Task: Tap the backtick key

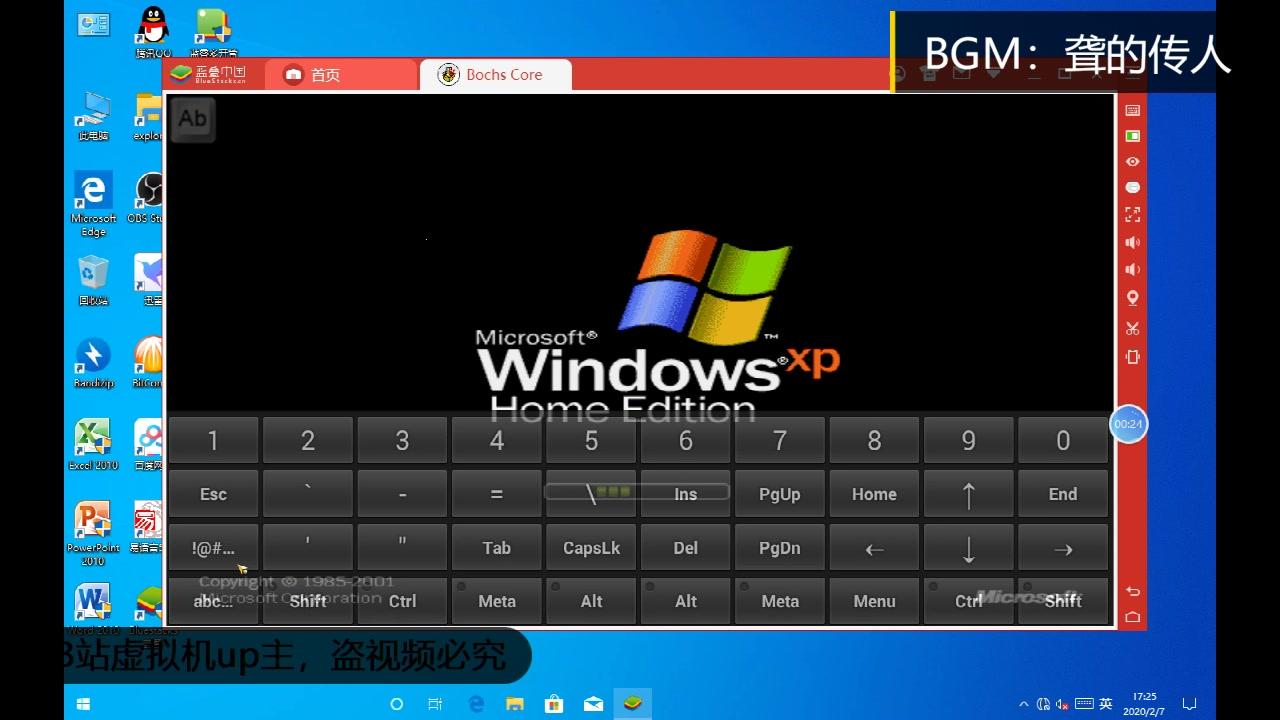Action: click(x=308, y=494)
